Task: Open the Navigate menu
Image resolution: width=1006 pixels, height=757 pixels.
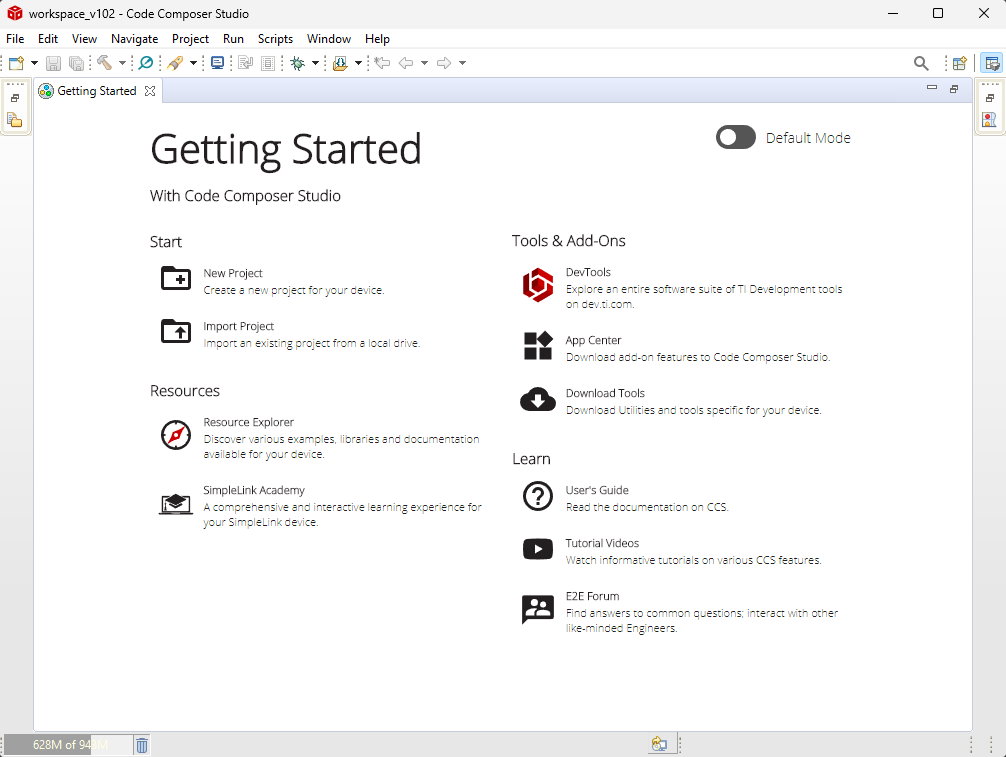Action: coord(135,38)
